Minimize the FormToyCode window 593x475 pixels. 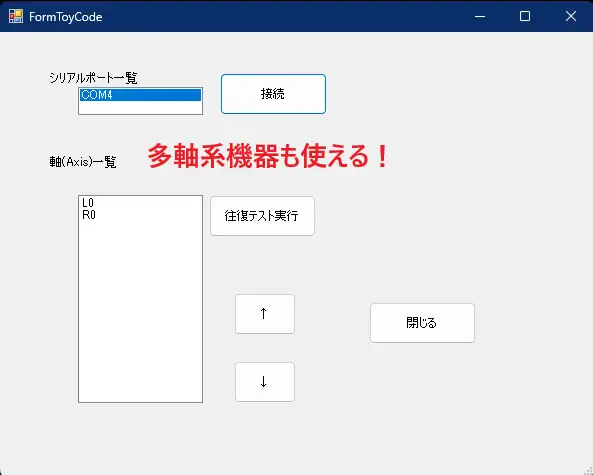[480, 16]
